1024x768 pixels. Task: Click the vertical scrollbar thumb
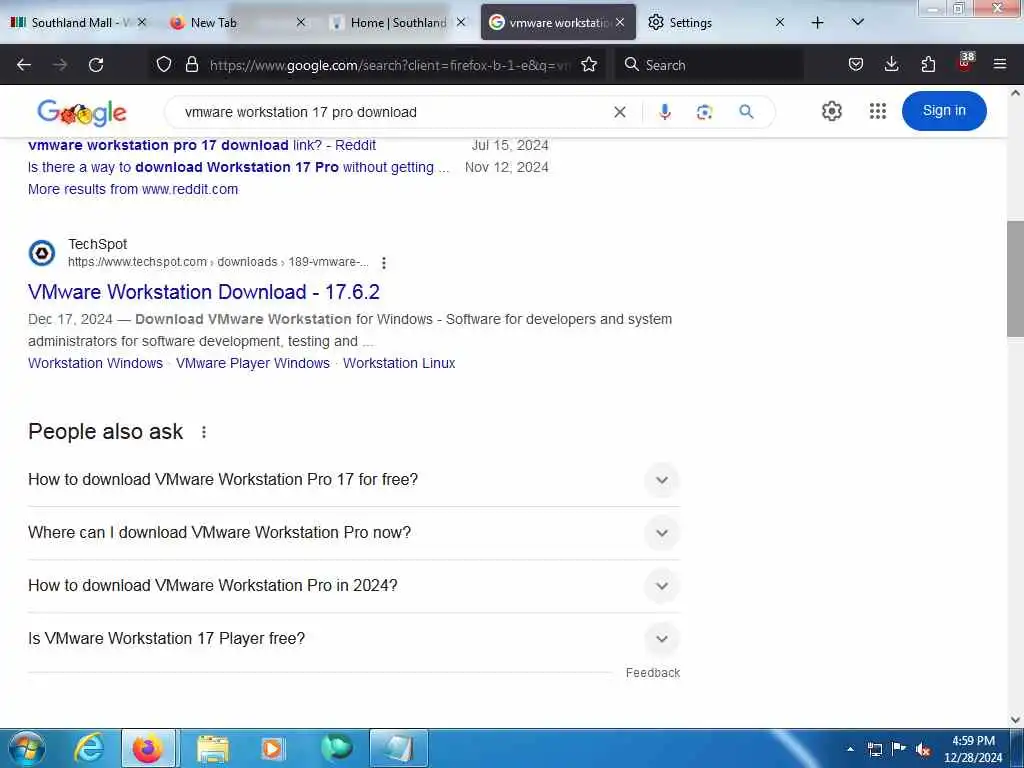(1015, 279)
